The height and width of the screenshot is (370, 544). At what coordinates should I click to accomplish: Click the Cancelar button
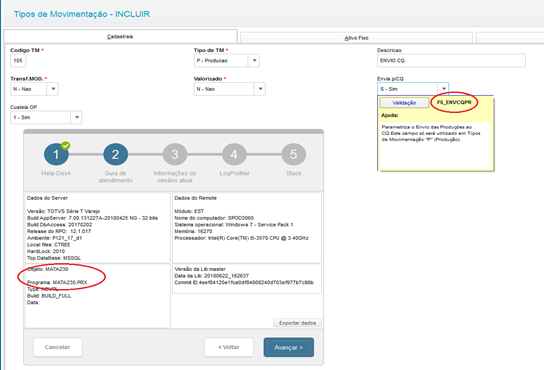point(58,347)
